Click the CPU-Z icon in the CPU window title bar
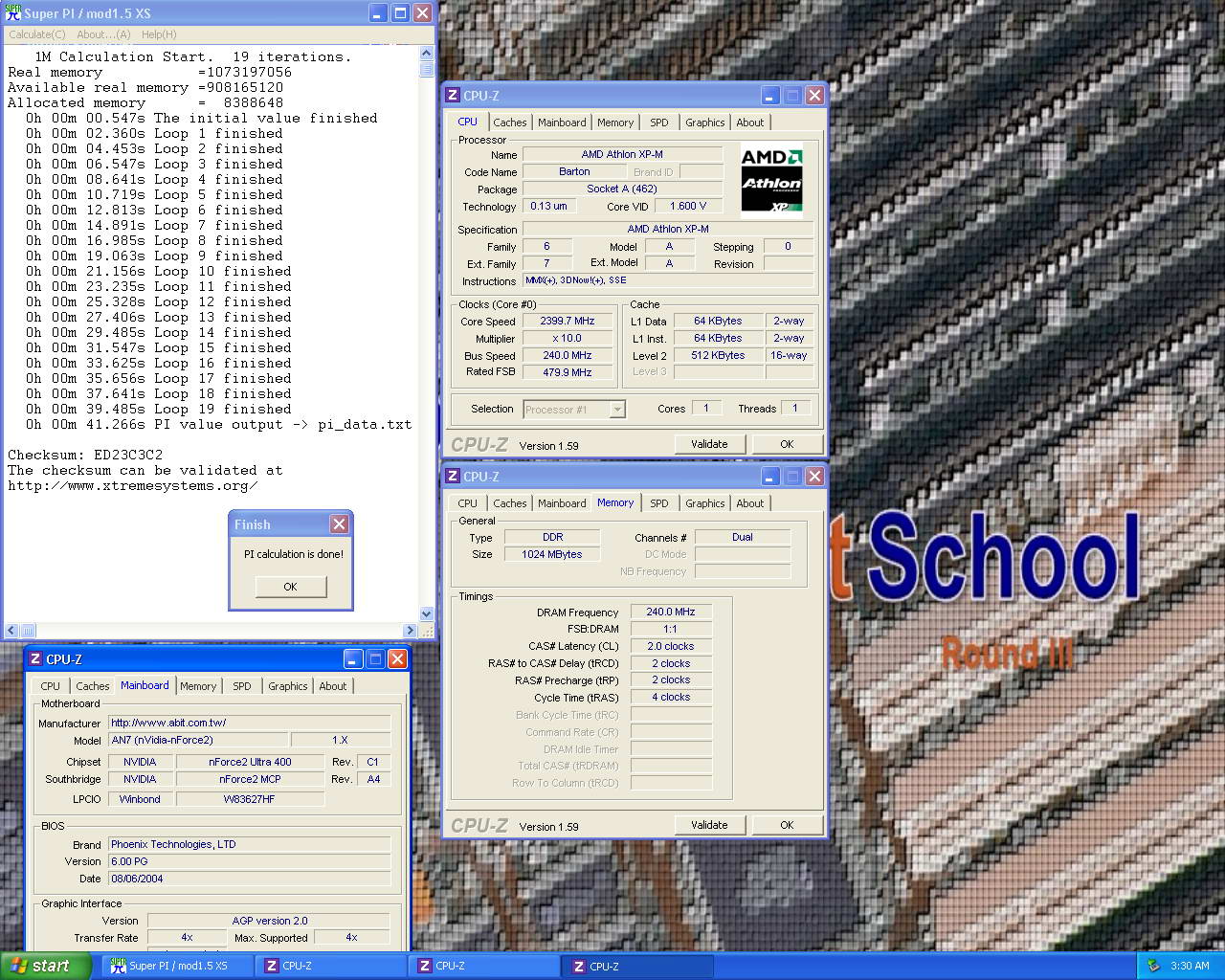 tap(453, 95)
